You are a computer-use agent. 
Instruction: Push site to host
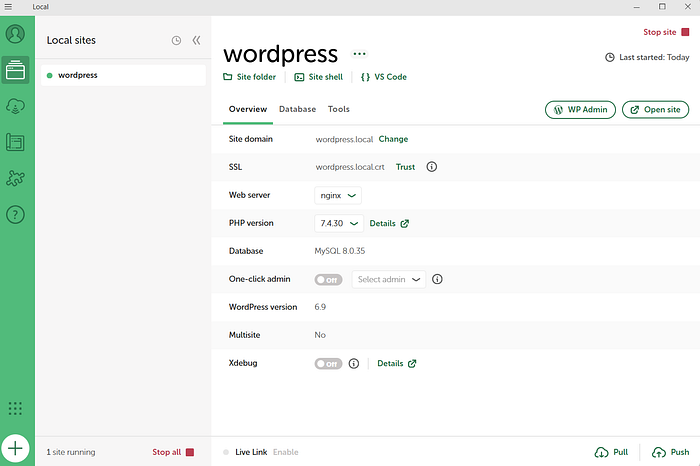pyautogui.click(x=671, y=452)
